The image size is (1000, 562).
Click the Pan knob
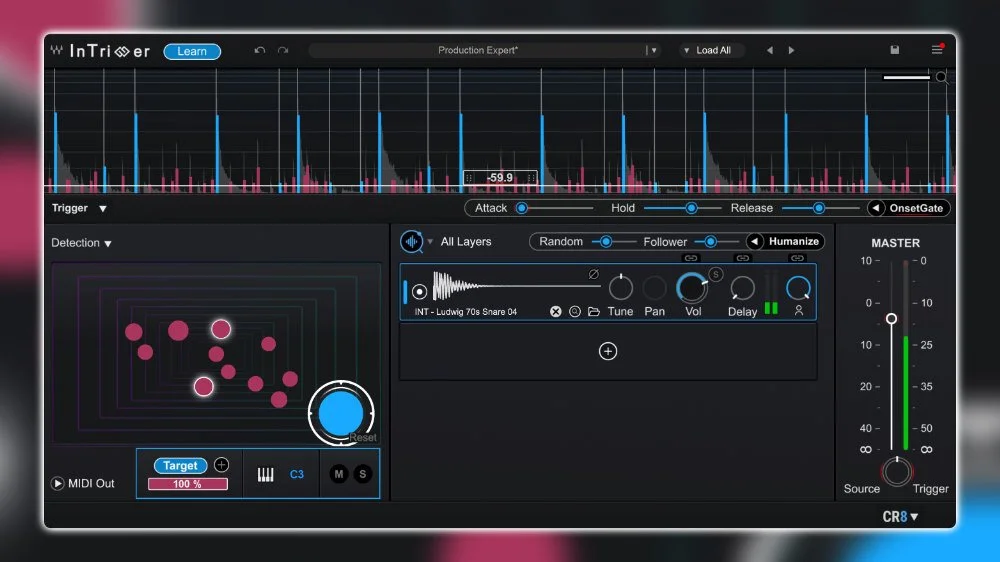coord(654,288)
